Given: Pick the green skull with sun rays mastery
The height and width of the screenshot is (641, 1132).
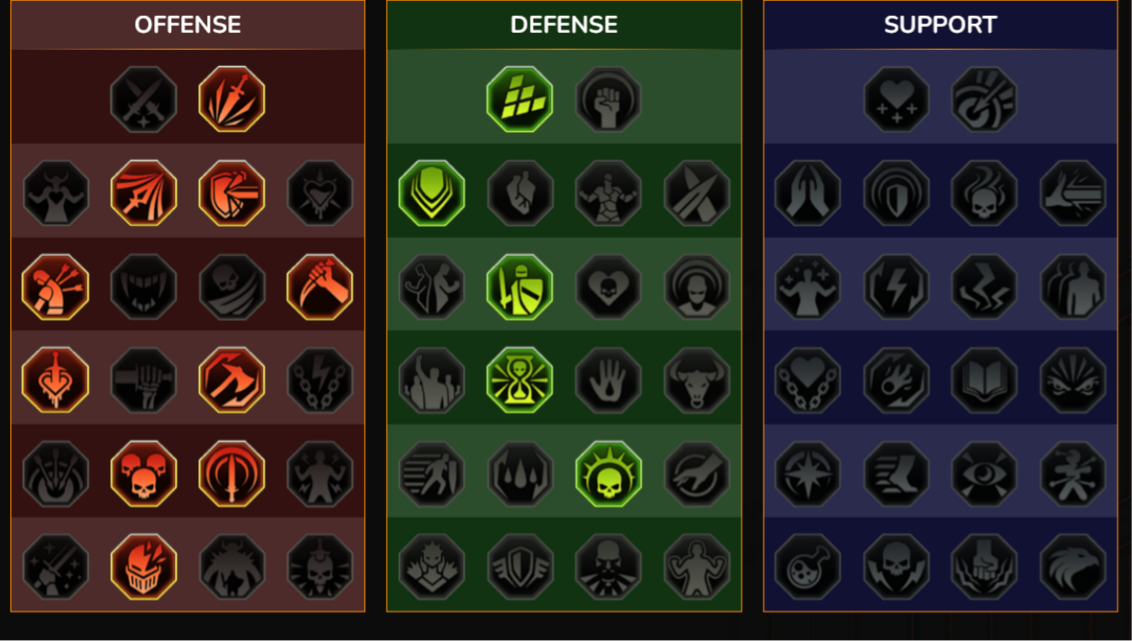Looking at the screenshot, I should pyautogui.click(x=609, y=474).
